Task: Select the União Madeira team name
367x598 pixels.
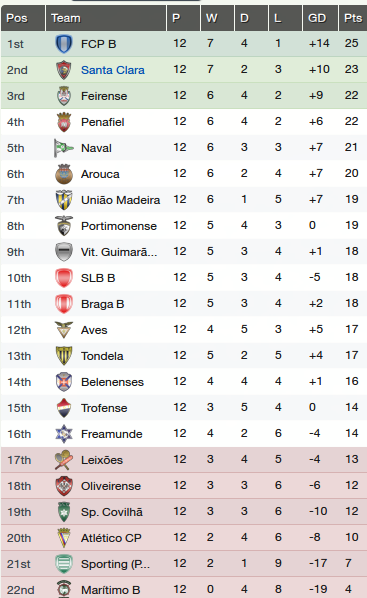Action: click(x=121, y=200)
